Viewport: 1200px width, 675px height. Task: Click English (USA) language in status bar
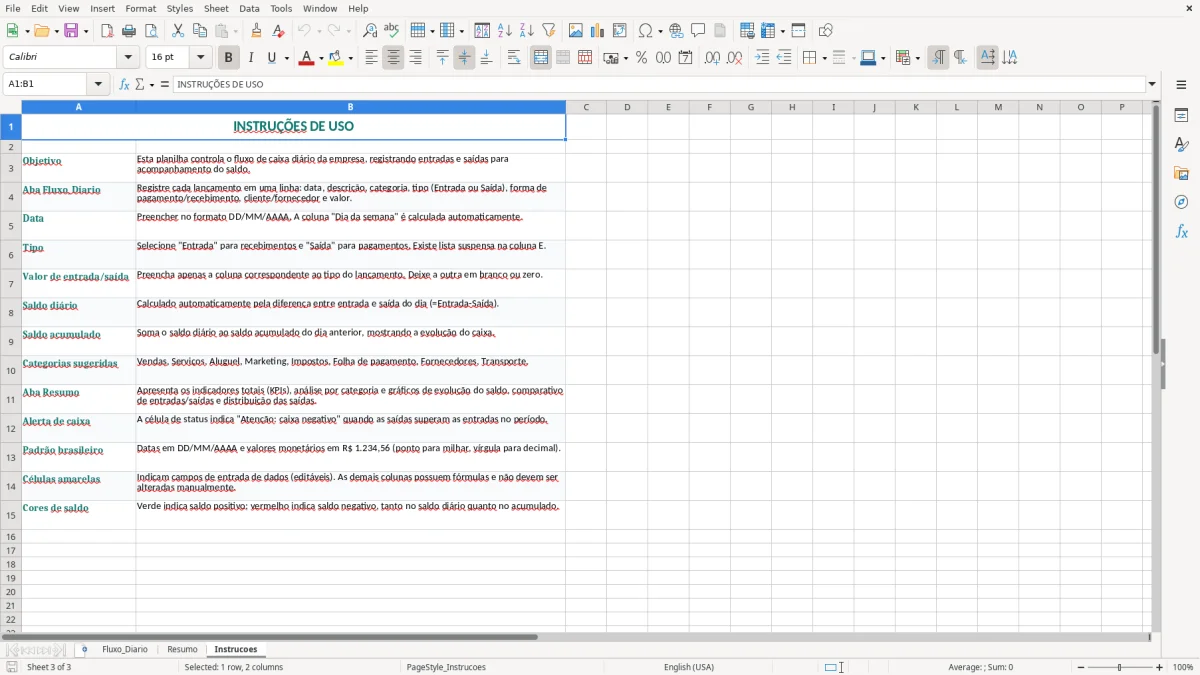tap(689, 667)
